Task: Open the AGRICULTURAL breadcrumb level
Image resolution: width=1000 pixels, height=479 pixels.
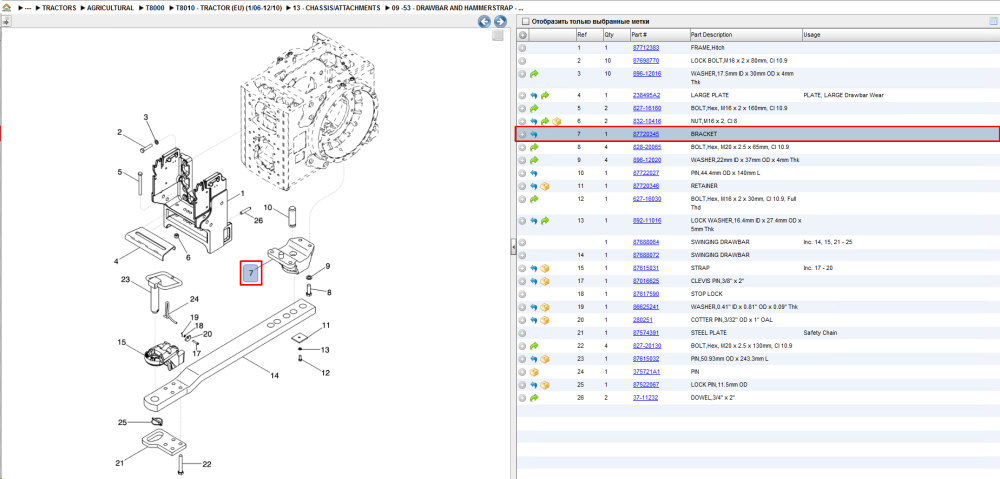Action: [x=109, y=8]
